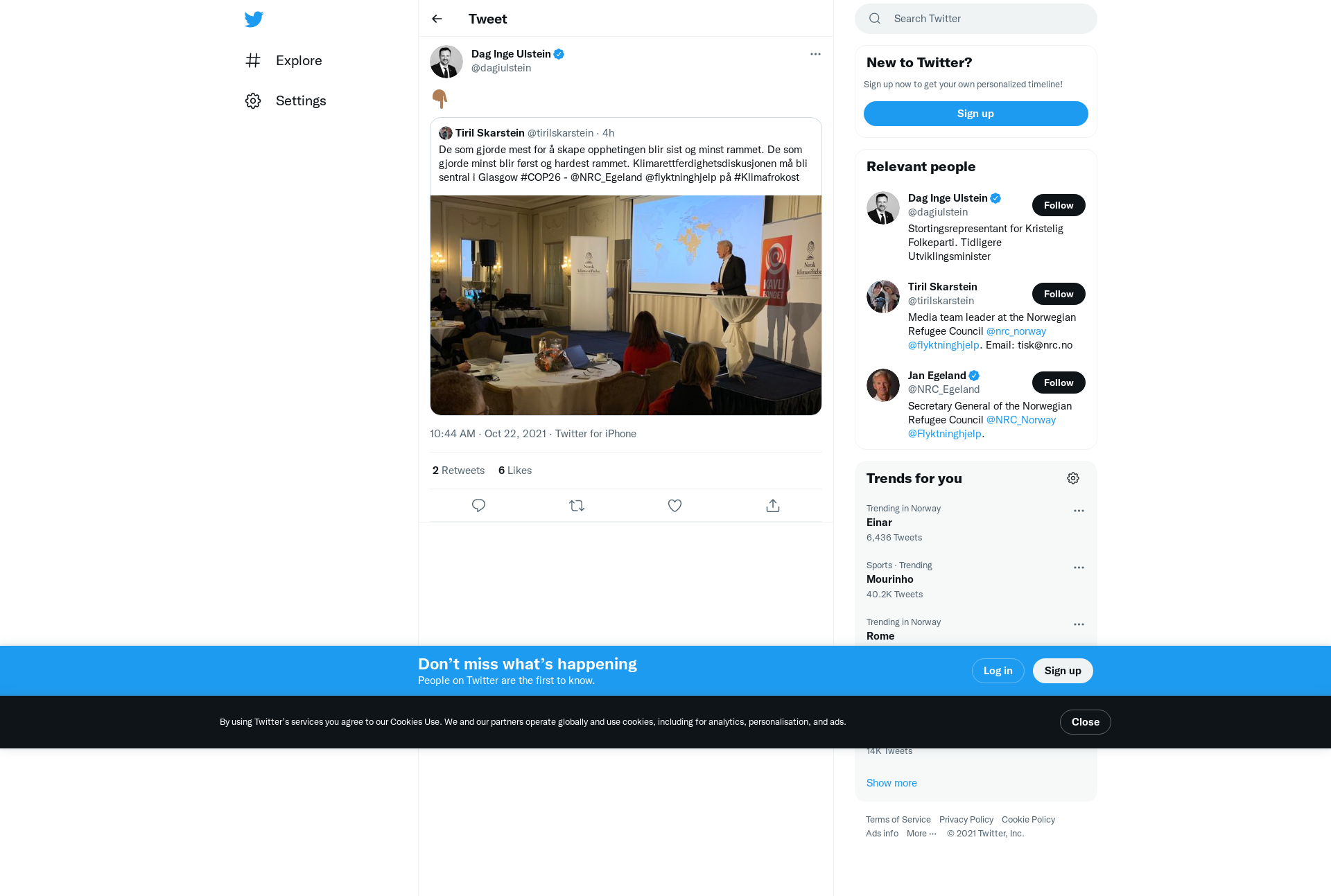Expand the More footer links menu
This screenshot has width=1331, height=896.
[x=921, y=834]
